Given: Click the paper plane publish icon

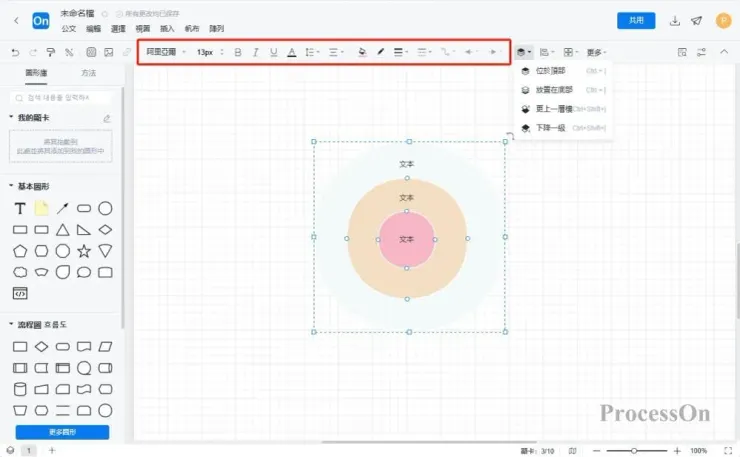Looking at the screenshot, I should coord(697,21).
